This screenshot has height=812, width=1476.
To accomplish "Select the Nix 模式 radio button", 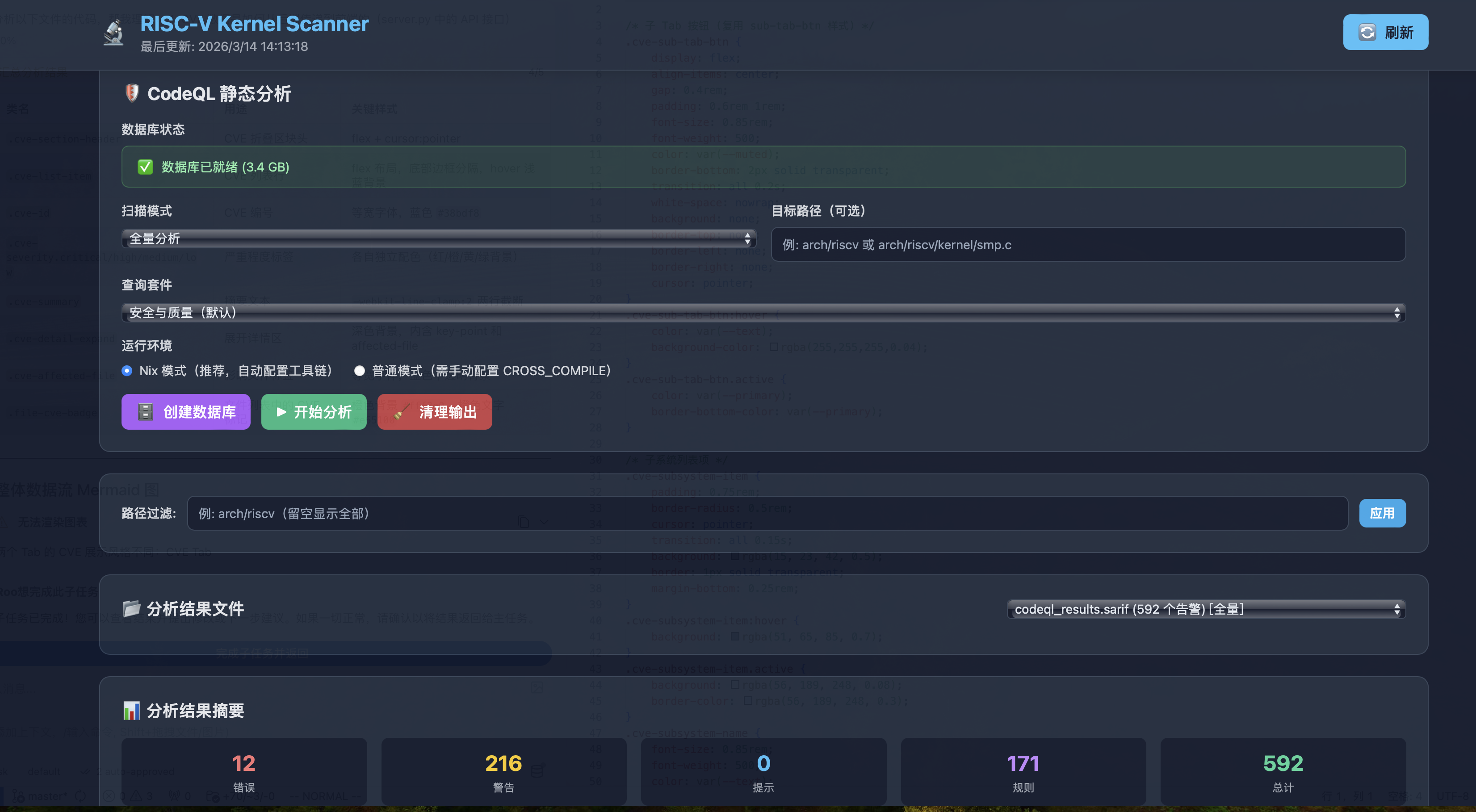I will click(x=127, y=371).
